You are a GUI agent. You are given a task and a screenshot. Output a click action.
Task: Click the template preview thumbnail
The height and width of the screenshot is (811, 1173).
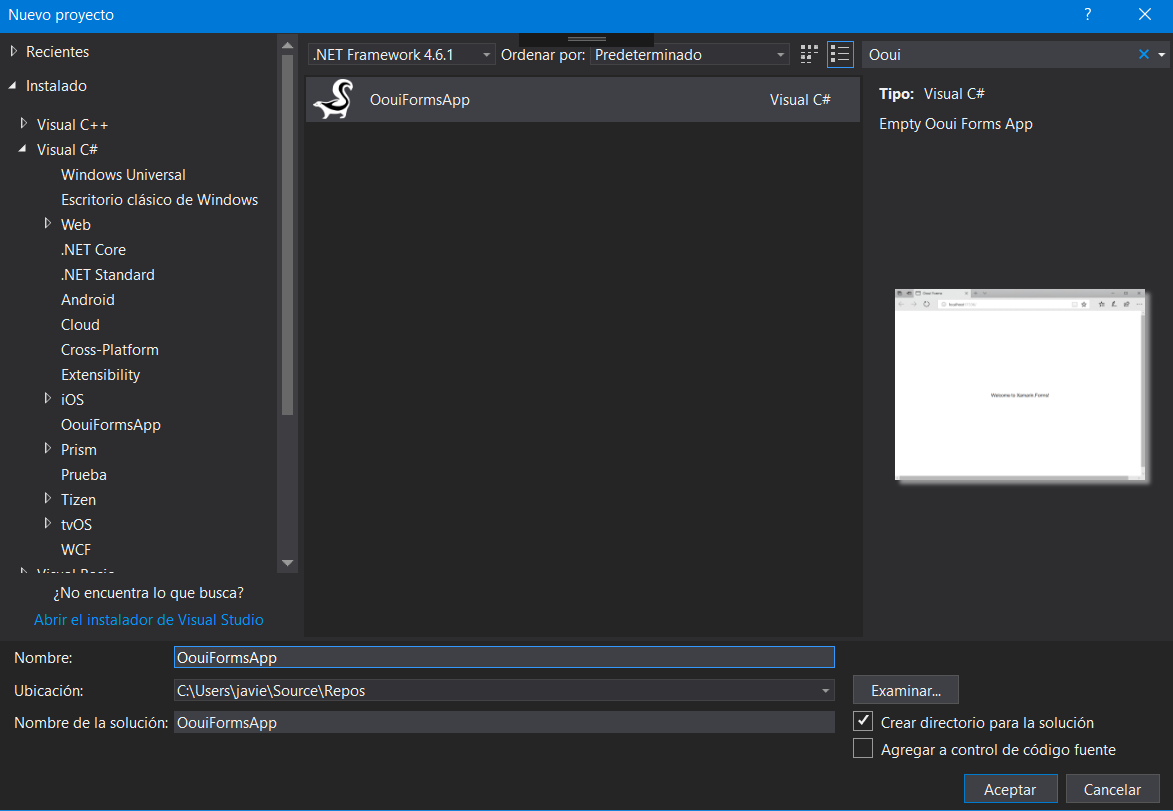click(1019, 385)
